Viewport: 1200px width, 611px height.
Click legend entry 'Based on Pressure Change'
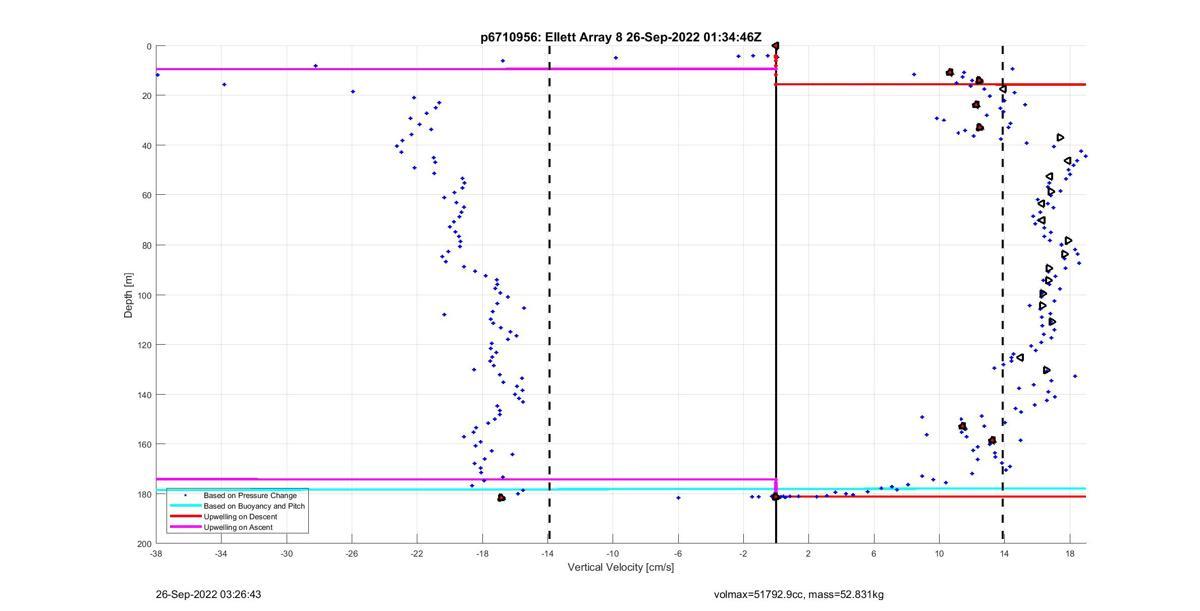click(x=250, y=495)
